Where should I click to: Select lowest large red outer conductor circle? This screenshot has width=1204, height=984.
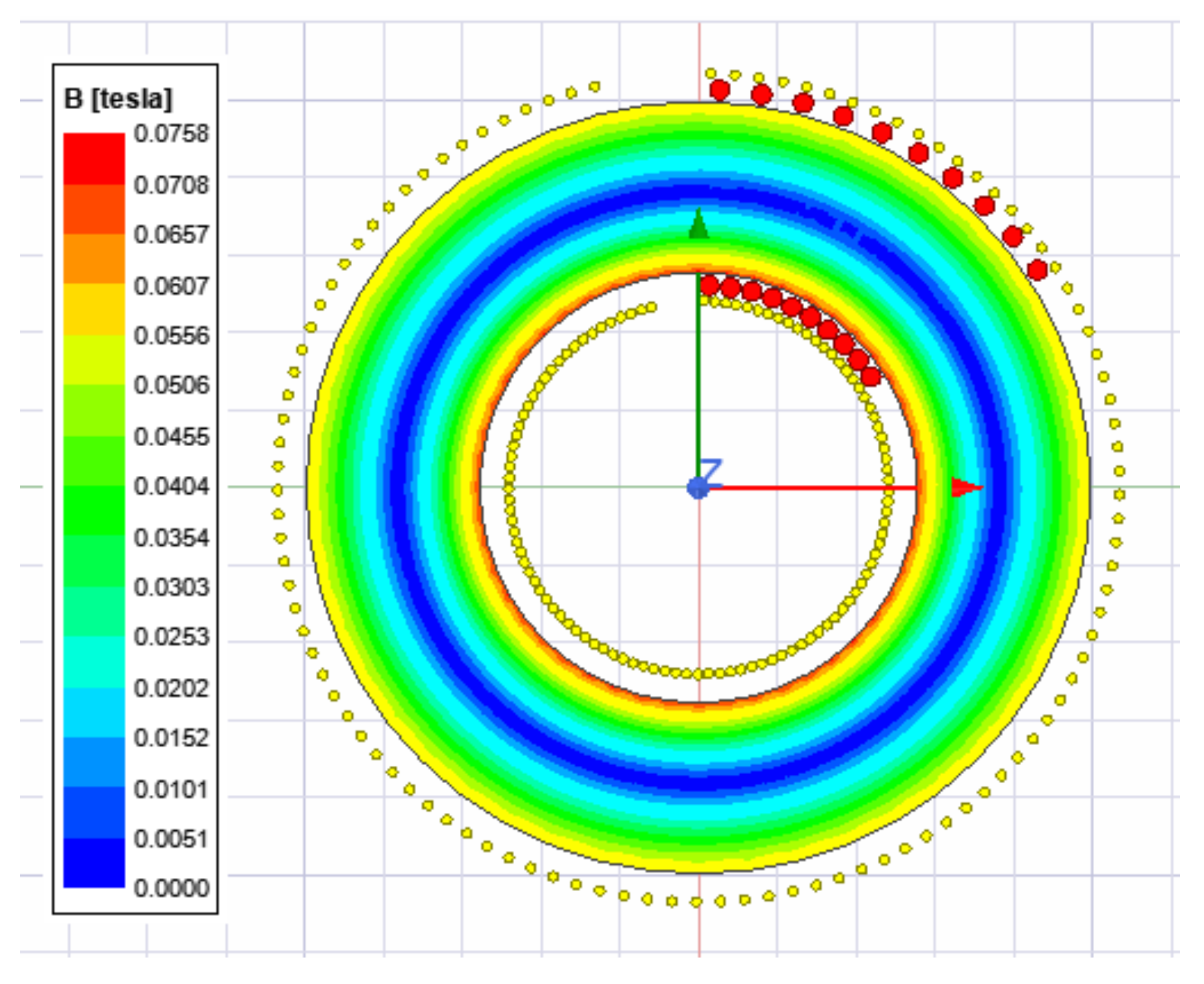click(x=1037, y=270)
